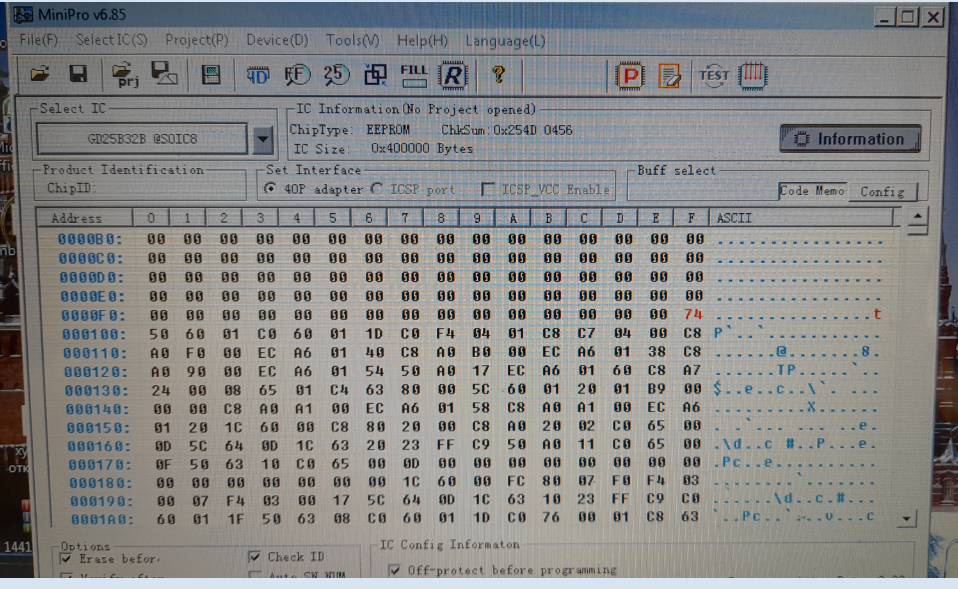Viewport: 958px width, 589px height.
Task: Open the Language(L) menu
Action: [505, 41]
